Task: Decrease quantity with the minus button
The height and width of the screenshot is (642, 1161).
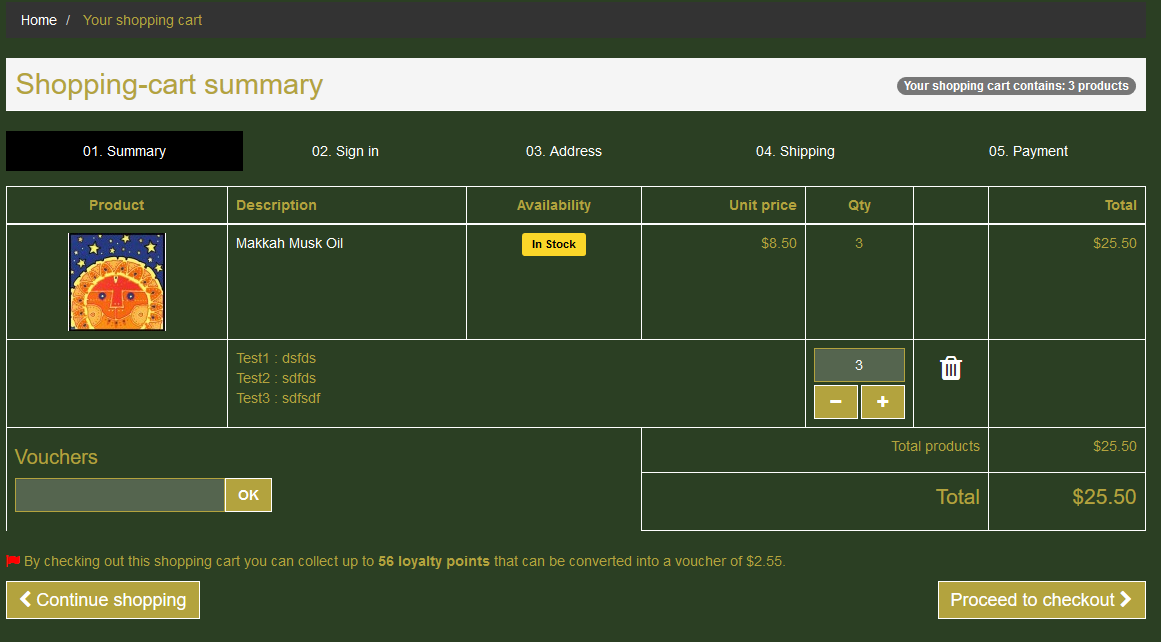Action: click(x=836, y=402)
